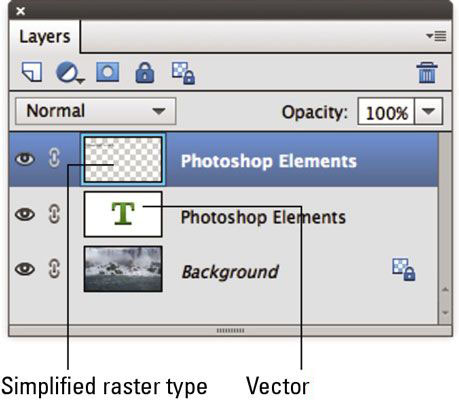Open the Opacity slider dropdown arrow
Image resolution: width=459 pixels, height=400 pixels.
pos(429,111)
